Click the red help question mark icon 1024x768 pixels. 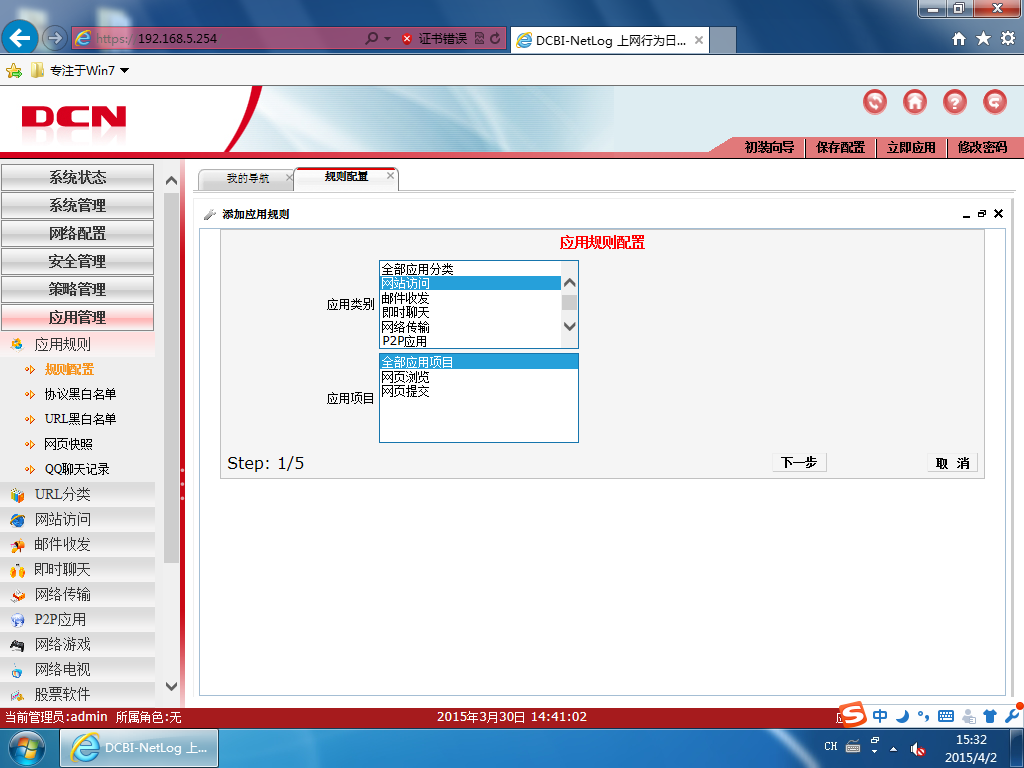[954, 101]
